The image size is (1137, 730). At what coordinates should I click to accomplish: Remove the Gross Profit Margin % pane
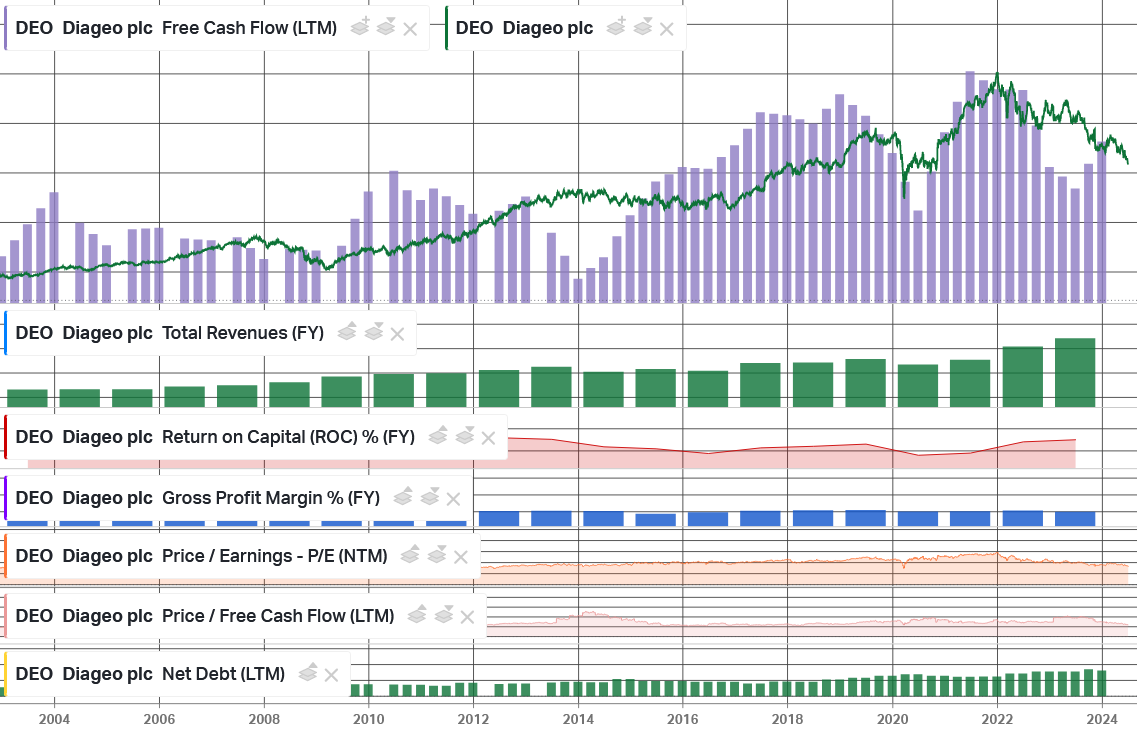click(453, 499)
